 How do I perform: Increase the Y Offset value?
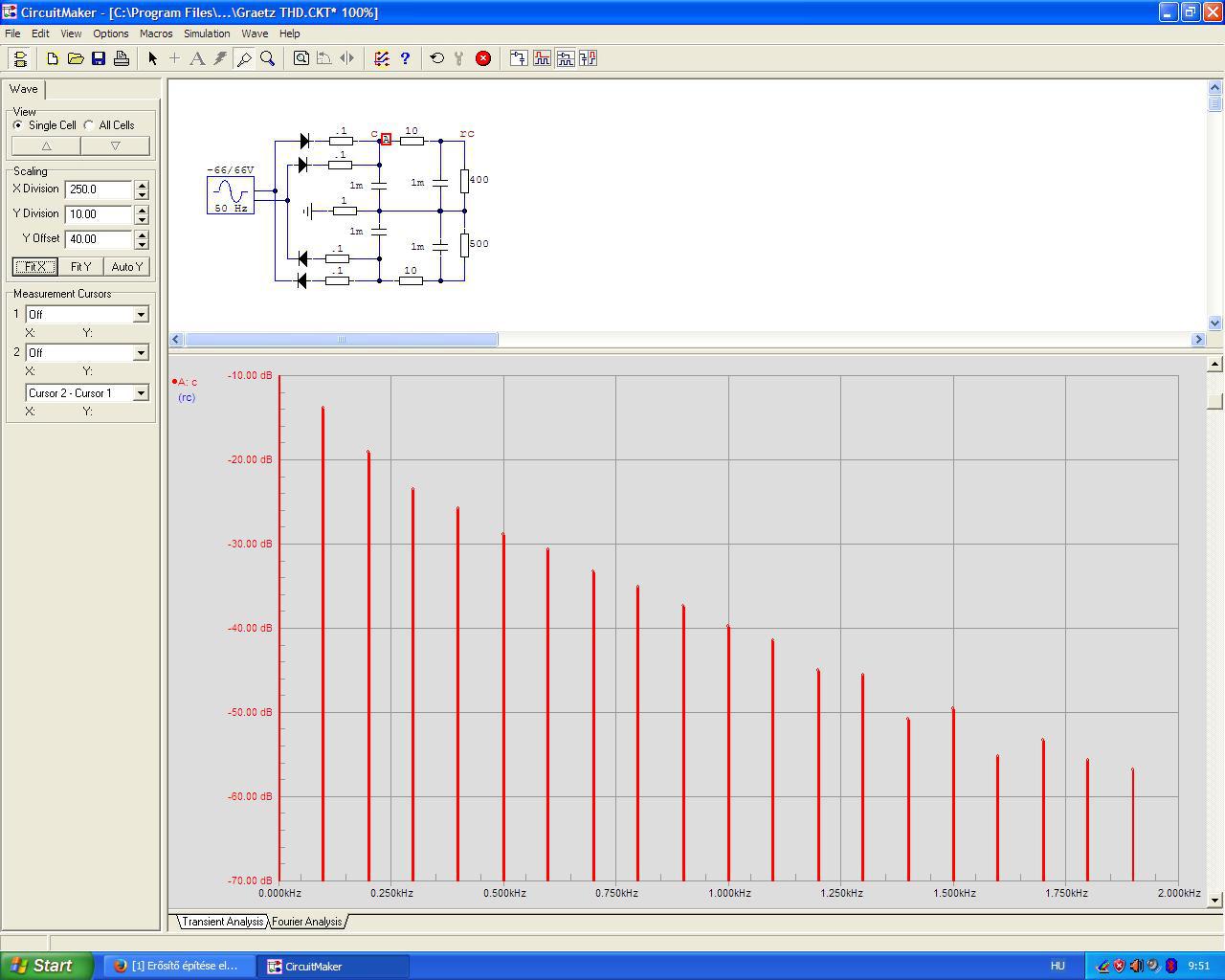coord(142,234)
